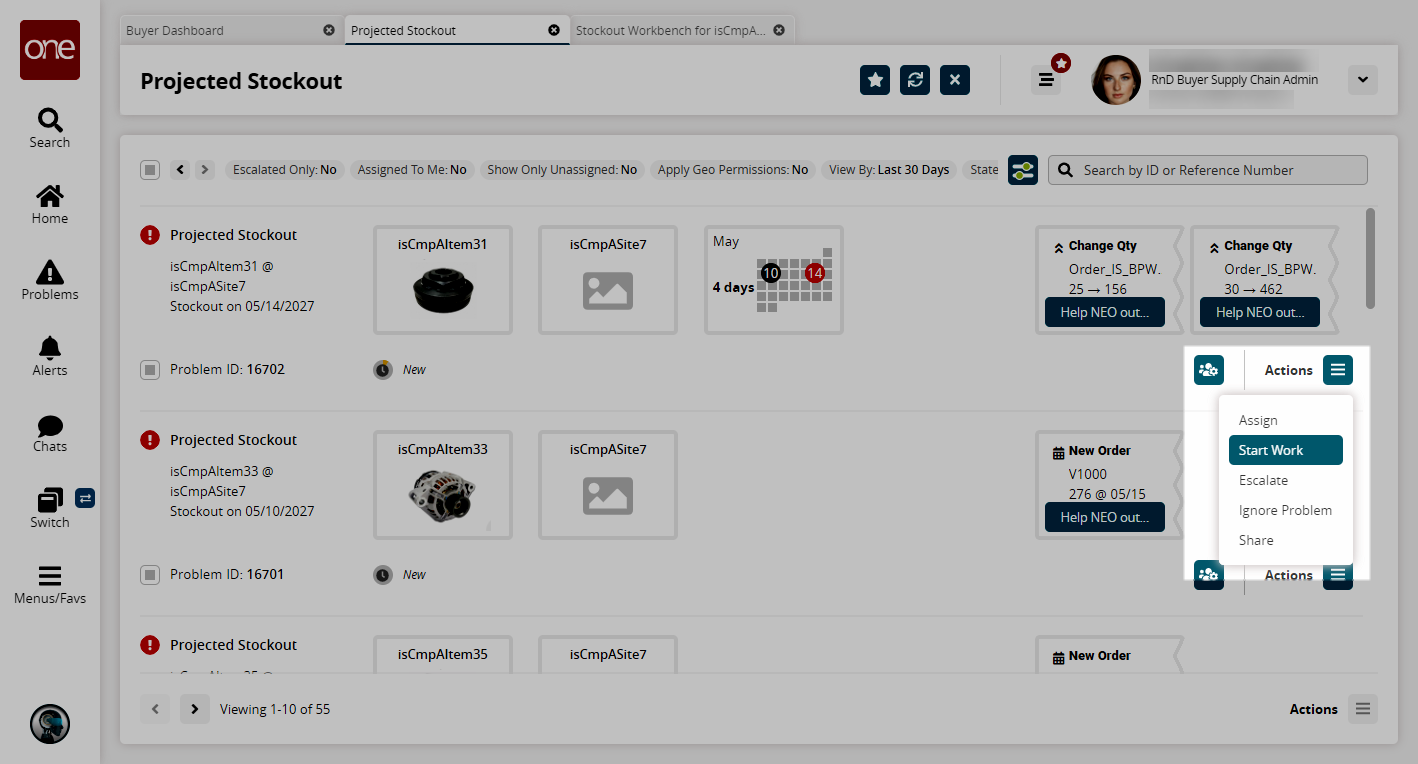Open the user account dropdown arrow
1418x764 pixels.
tap(1363, 80)
